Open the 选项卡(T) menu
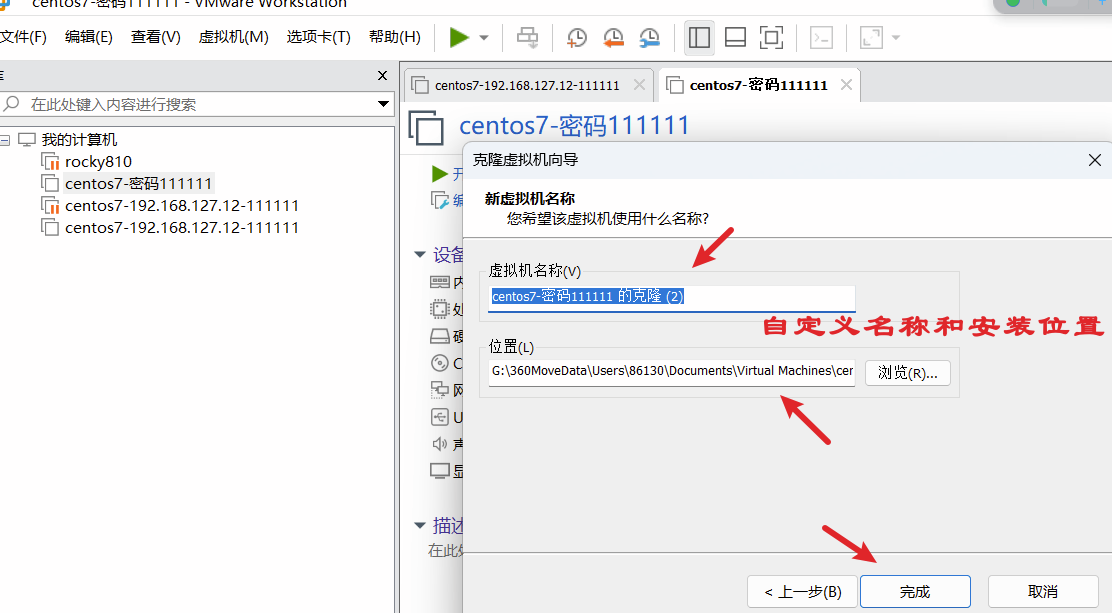1112x613 pixels. [318, 37]
